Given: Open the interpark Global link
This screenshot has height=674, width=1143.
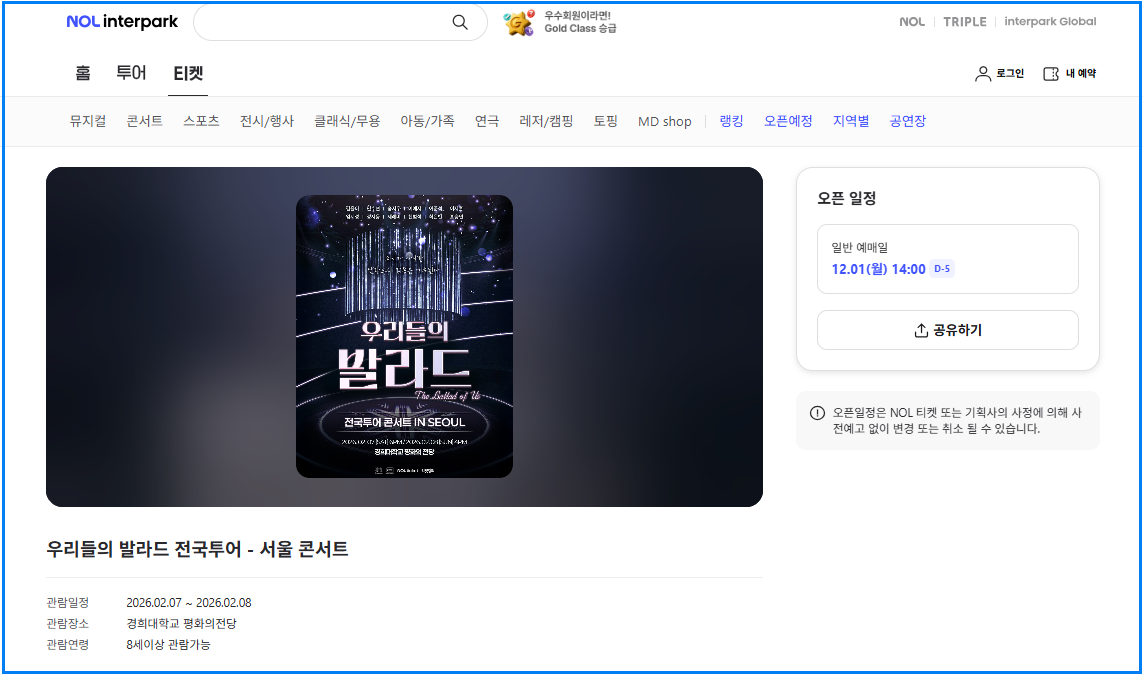Looking at the screenshot, I should 1050,21.
